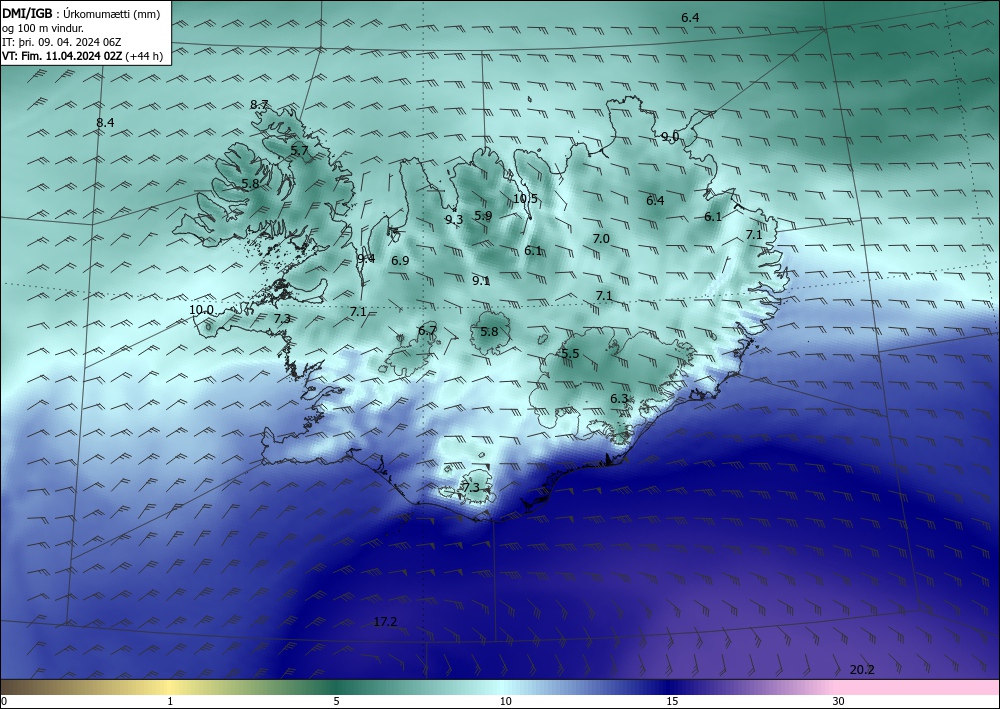Select the 10.5 precipitation value
The image size is (1000, 709).
coord(526,198)
